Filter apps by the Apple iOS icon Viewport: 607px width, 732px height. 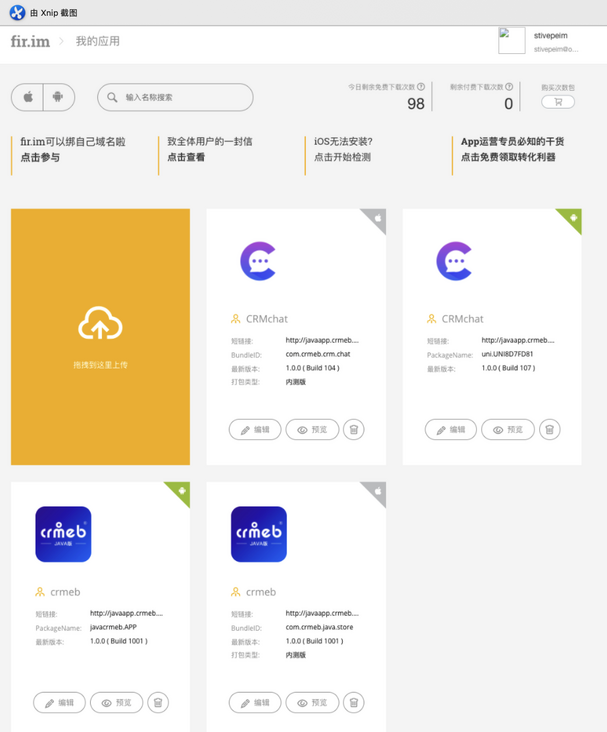point(28,97)
